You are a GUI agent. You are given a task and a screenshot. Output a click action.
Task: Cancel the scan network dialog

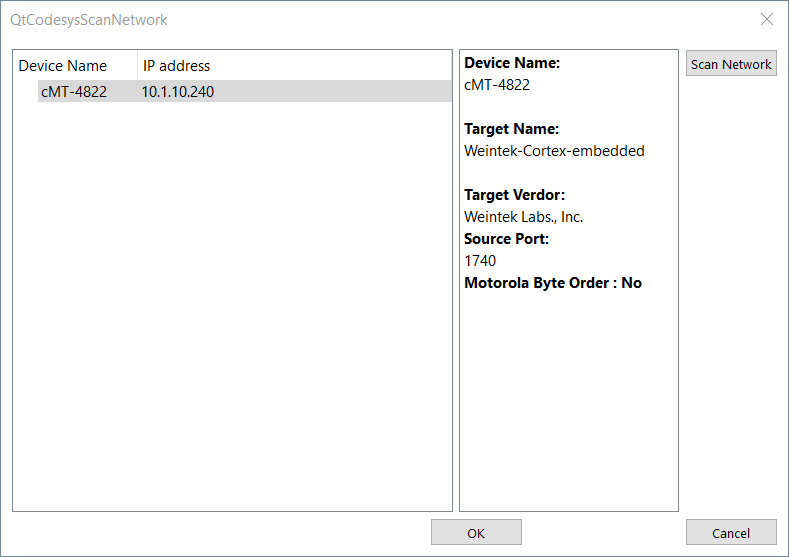point(731,532)
